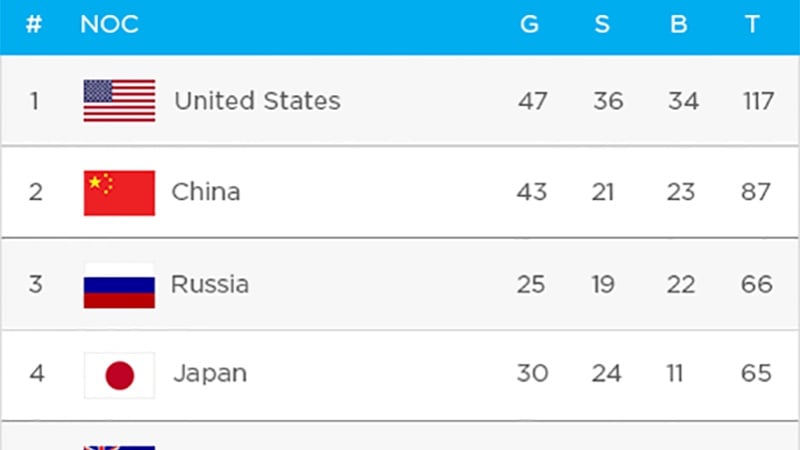Click China's gold count 43
800x450 pixels.
[532, 192]
